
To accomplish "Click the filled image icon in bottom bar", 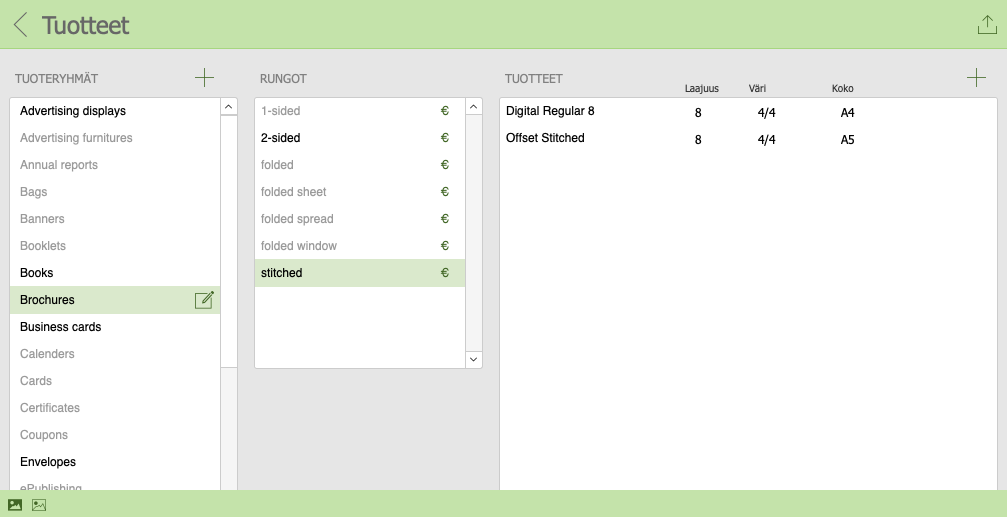I will pyautogui.click(x=15, y=505).
